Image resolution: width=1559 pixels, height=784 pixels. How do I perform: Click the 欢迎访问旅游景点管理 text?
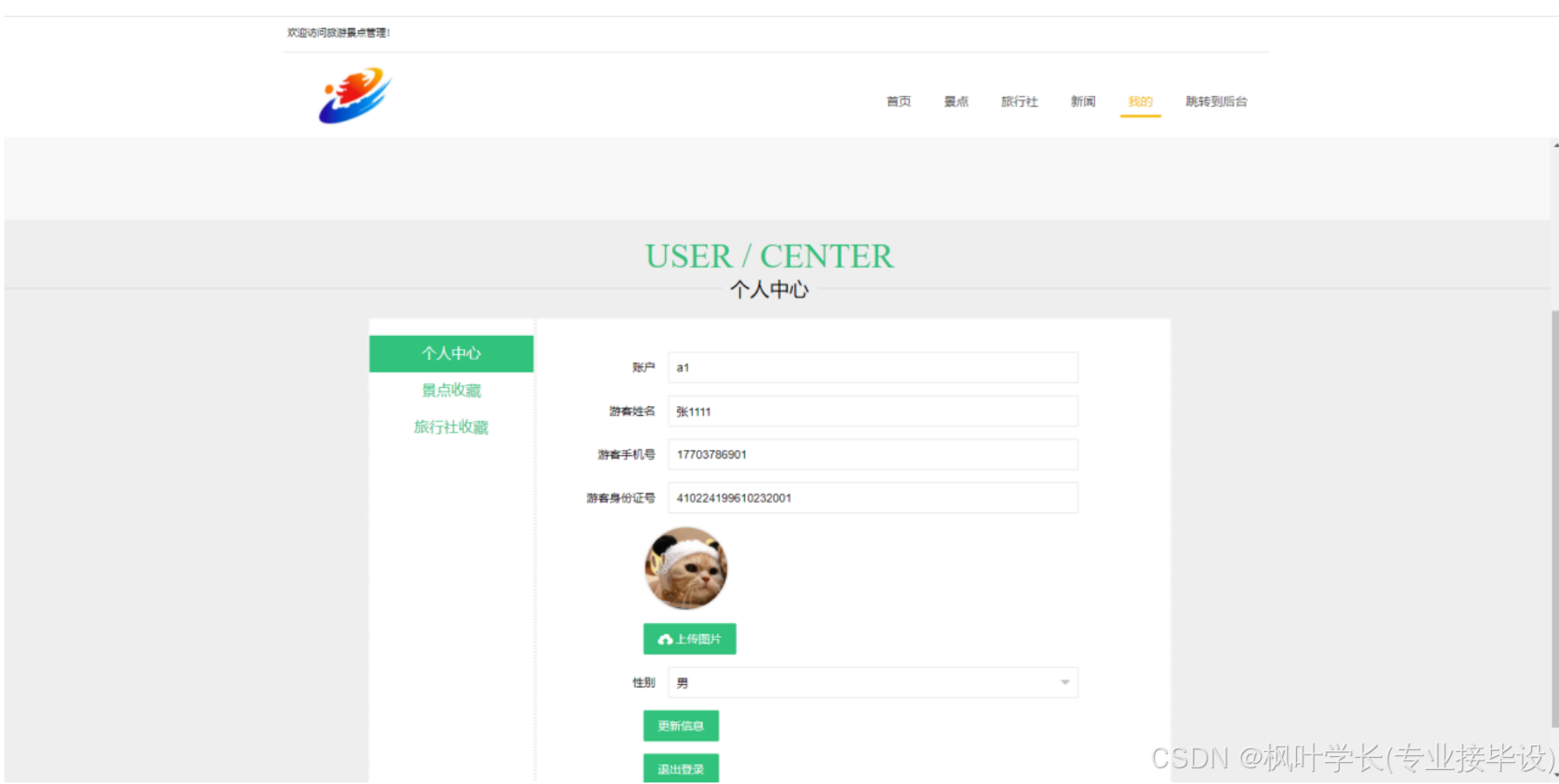tap(338, 33)
